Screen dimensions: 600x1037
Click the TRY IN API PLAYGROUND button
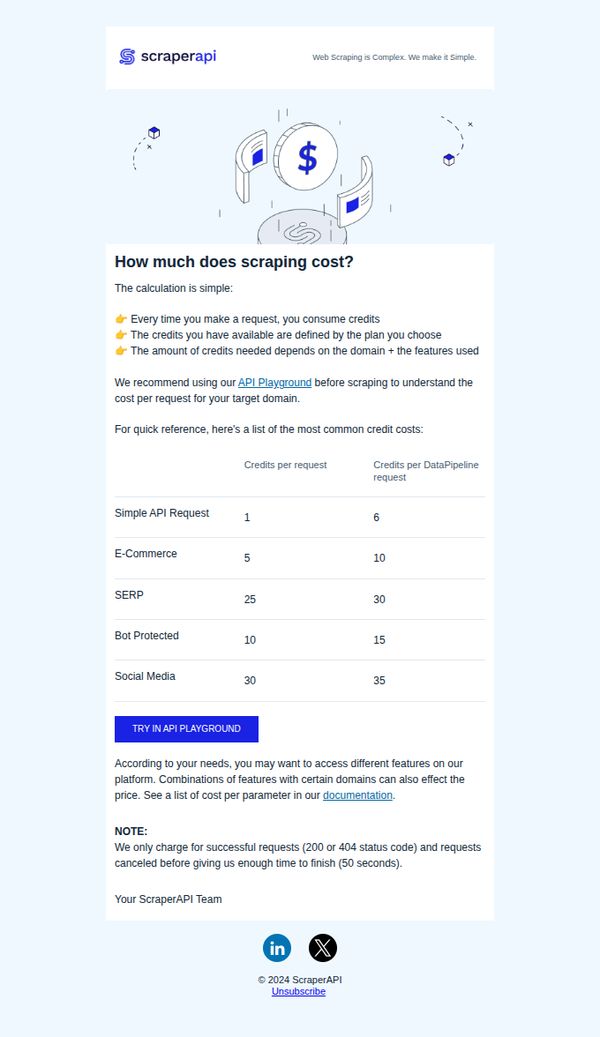coord(187,729)
